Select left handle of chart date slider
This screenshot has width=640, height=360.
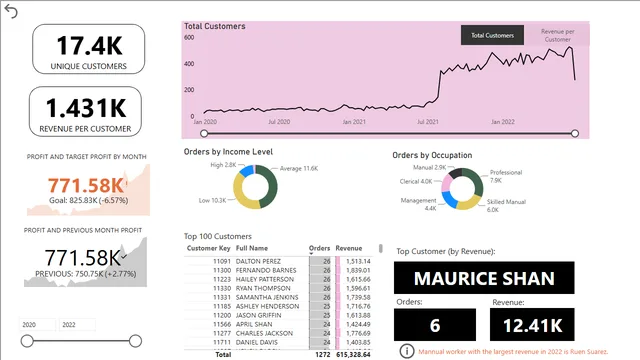(x=204, y=133)
